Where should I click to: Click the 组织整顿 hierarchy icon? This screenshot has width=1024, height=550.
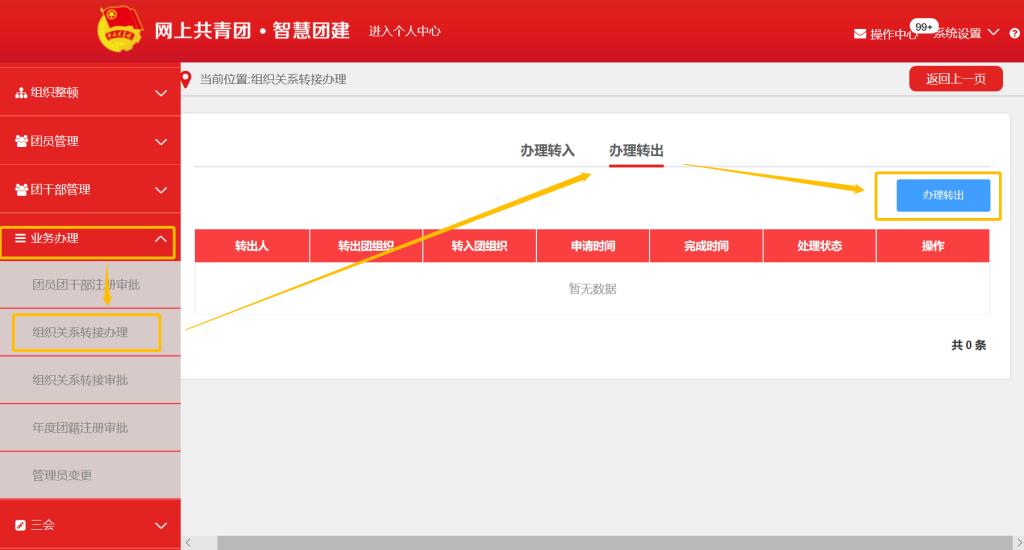(21, 93)
